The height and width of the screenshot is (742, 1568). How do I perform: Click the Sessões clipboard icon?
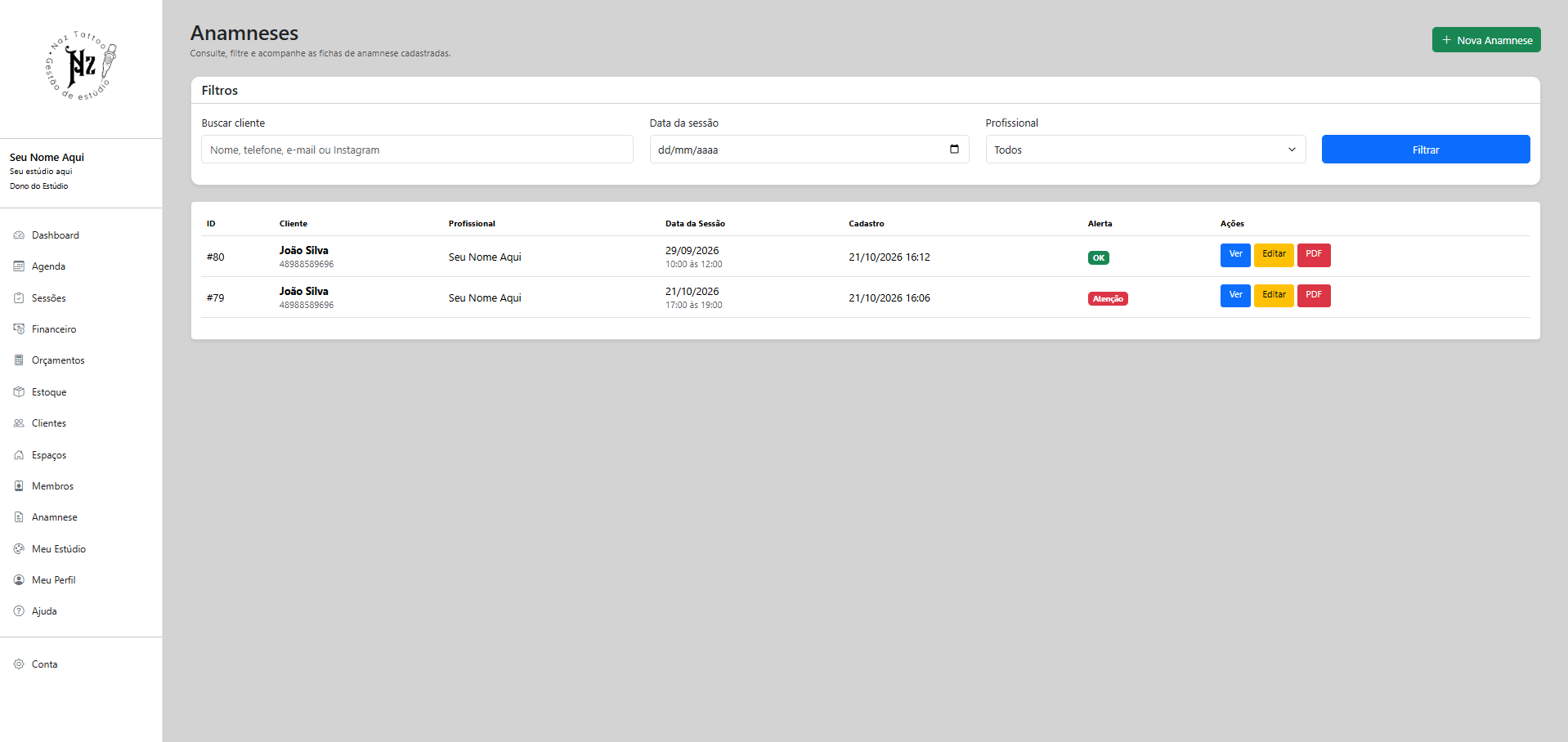[x=19, y=298]
